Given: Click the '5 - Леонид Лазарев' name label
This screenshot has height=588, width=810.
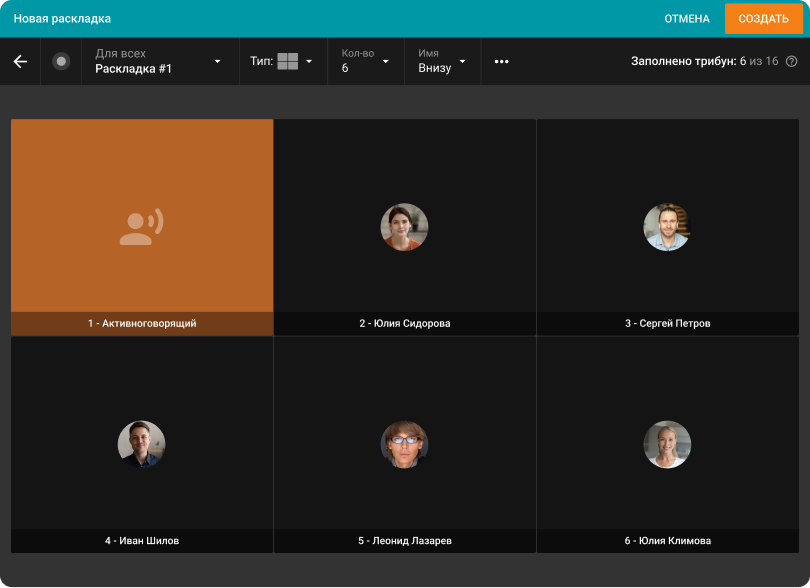Looking at the screenshot, I should pos(404,541).
